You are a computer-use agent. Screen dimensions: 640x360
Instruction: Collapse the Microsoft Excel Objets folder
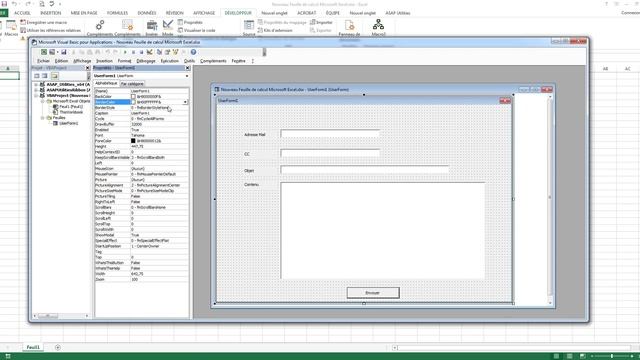click(42, 101)
